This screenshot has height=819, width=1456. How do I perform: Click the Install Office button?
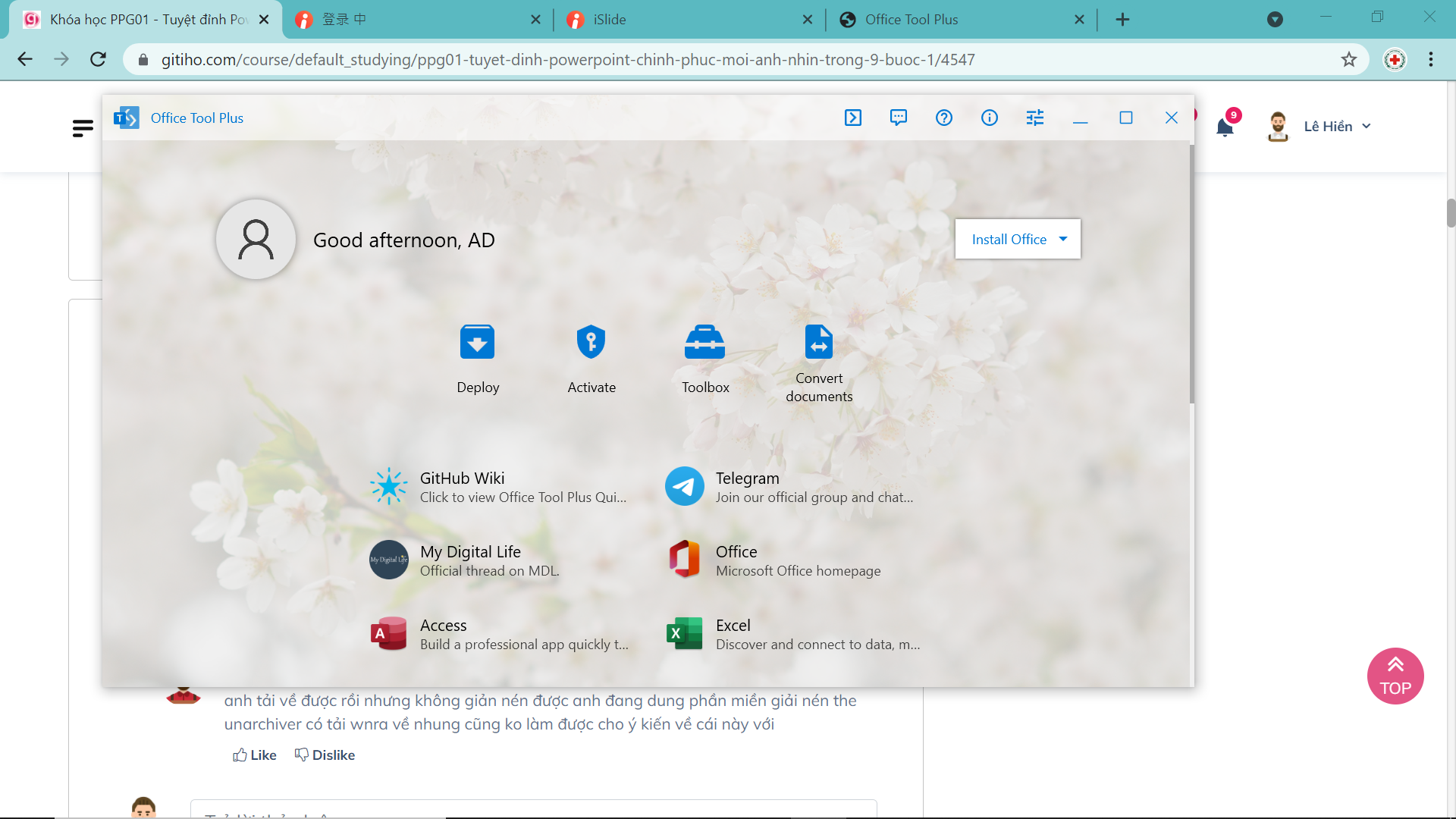point(1018,239)
